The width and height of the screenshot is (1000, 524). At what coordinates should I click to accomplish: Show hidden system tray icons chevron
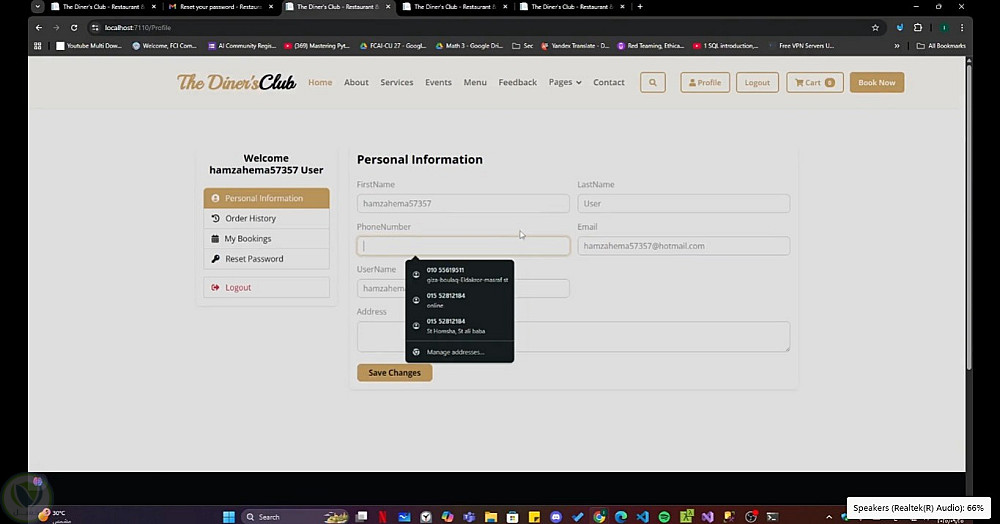[828, 517]
